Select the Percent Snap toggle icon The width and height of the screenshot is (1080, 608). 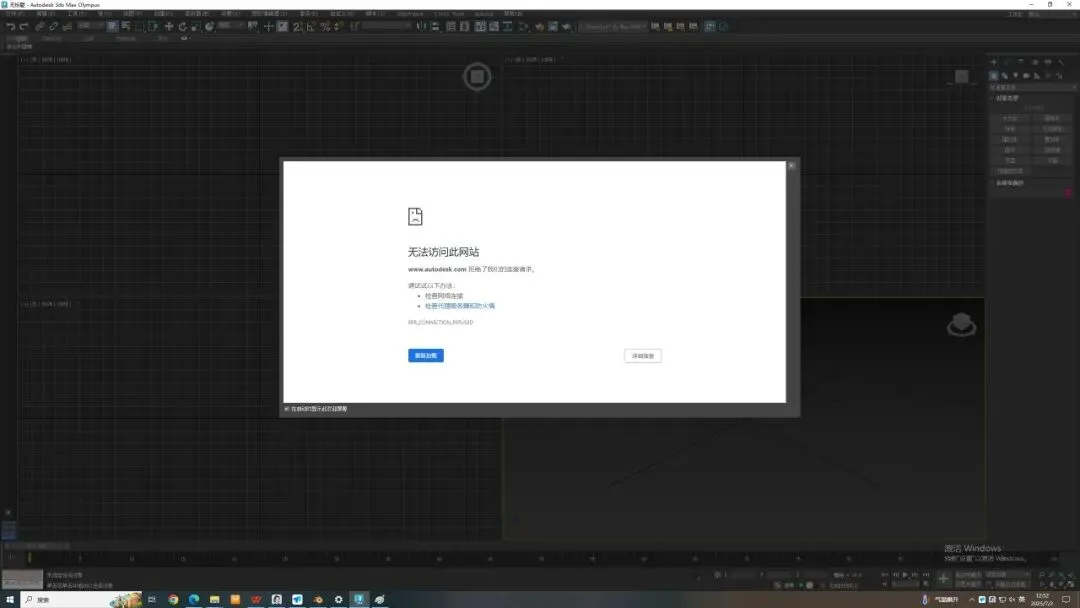pos(325,27)
